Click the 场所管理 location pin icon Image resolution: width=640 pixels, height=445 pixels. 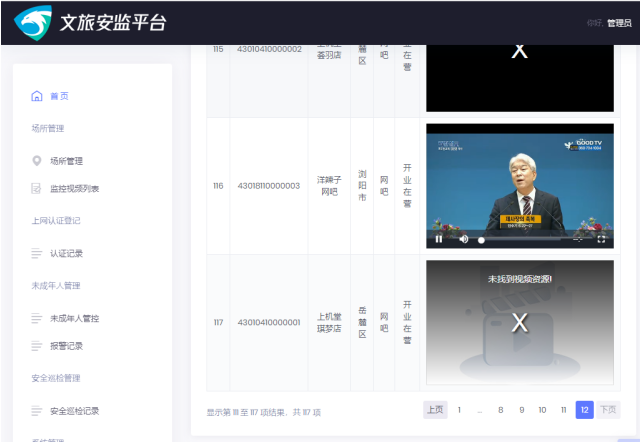pyautogui.click(x=37, y=161)
